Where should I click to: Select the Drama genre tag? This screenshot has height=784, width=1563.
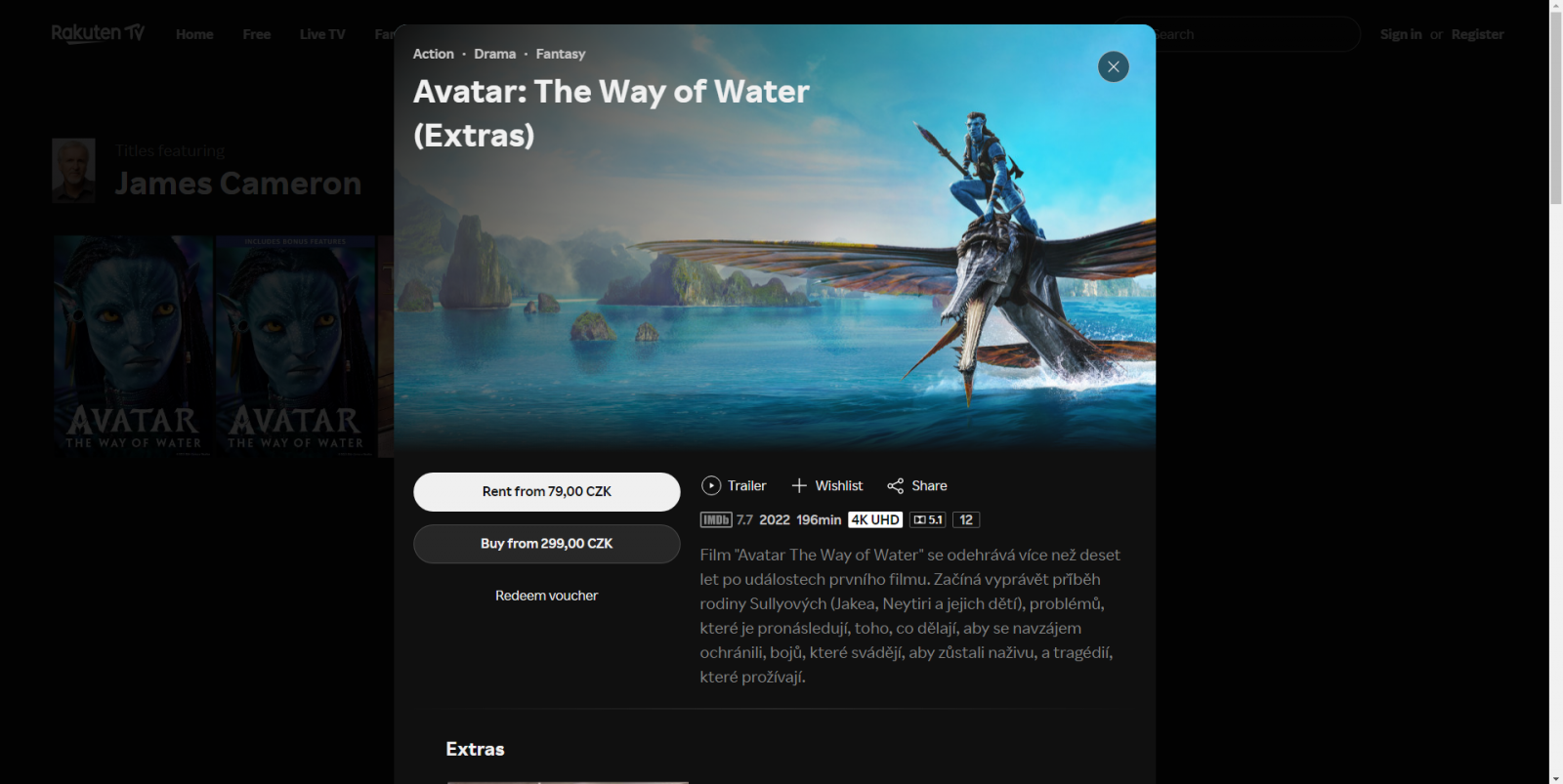click(495, 54)
